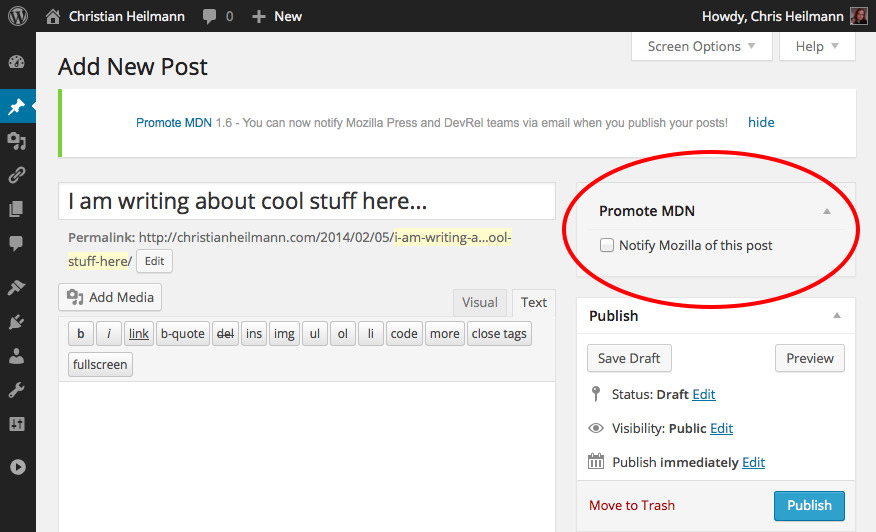
Task: Open Appearance brush icon in sidebar
Action: (x=17, y=287)
